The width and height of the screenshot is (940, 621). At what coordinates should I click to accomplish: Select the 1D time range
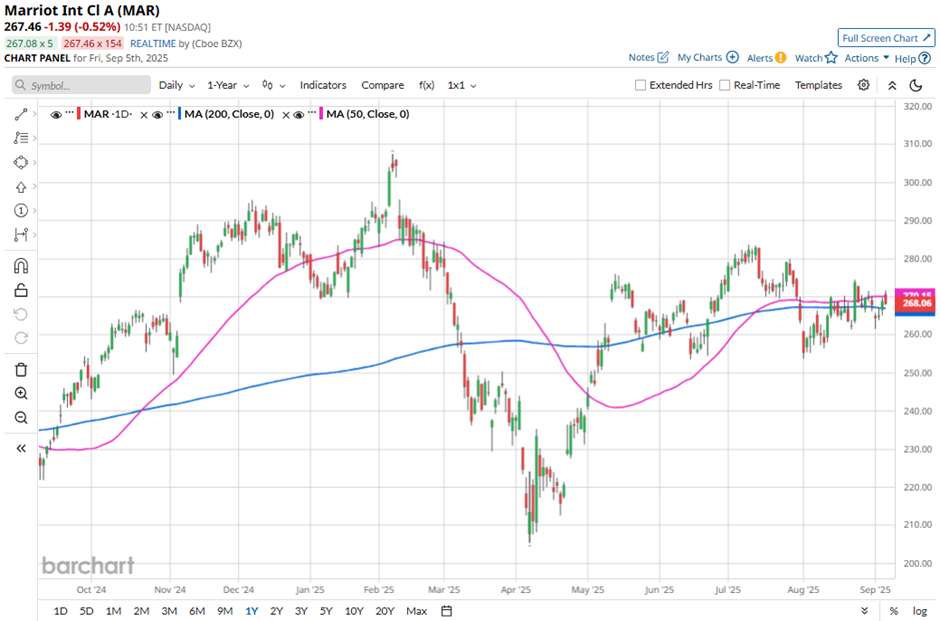click(61, 611)
